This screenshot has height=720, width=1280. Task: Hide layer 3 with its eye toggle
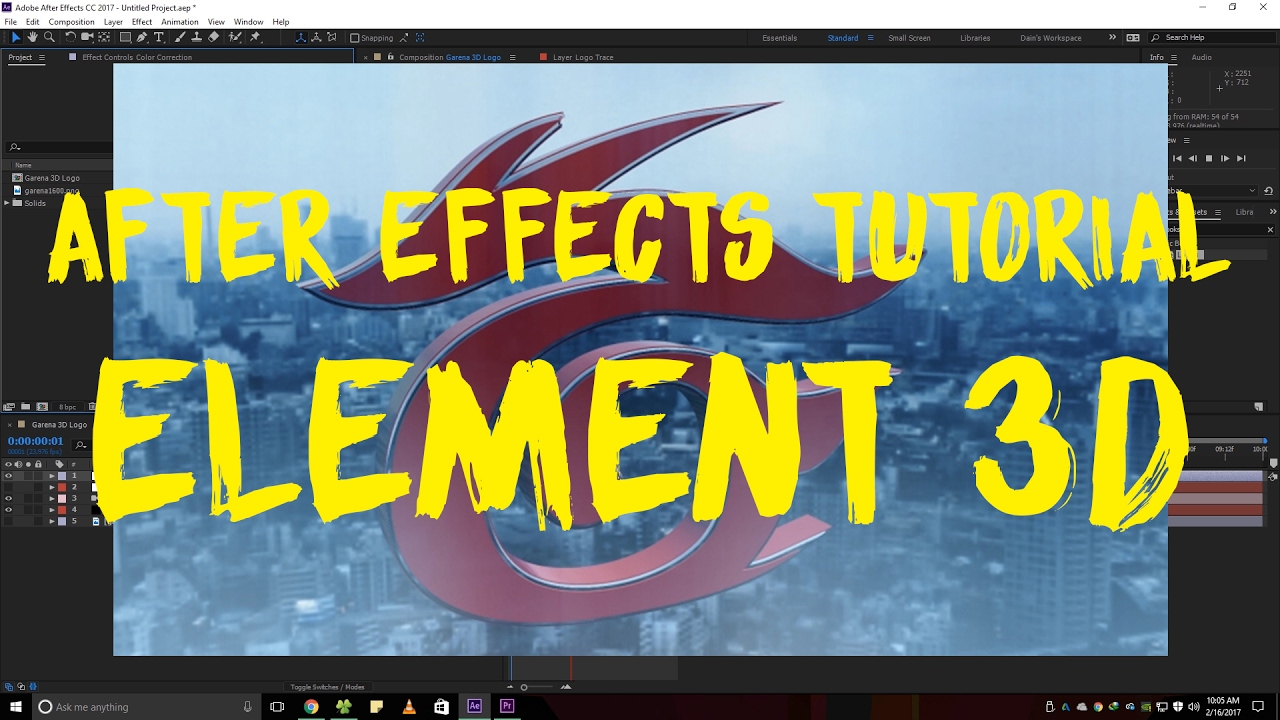point(8,498)
